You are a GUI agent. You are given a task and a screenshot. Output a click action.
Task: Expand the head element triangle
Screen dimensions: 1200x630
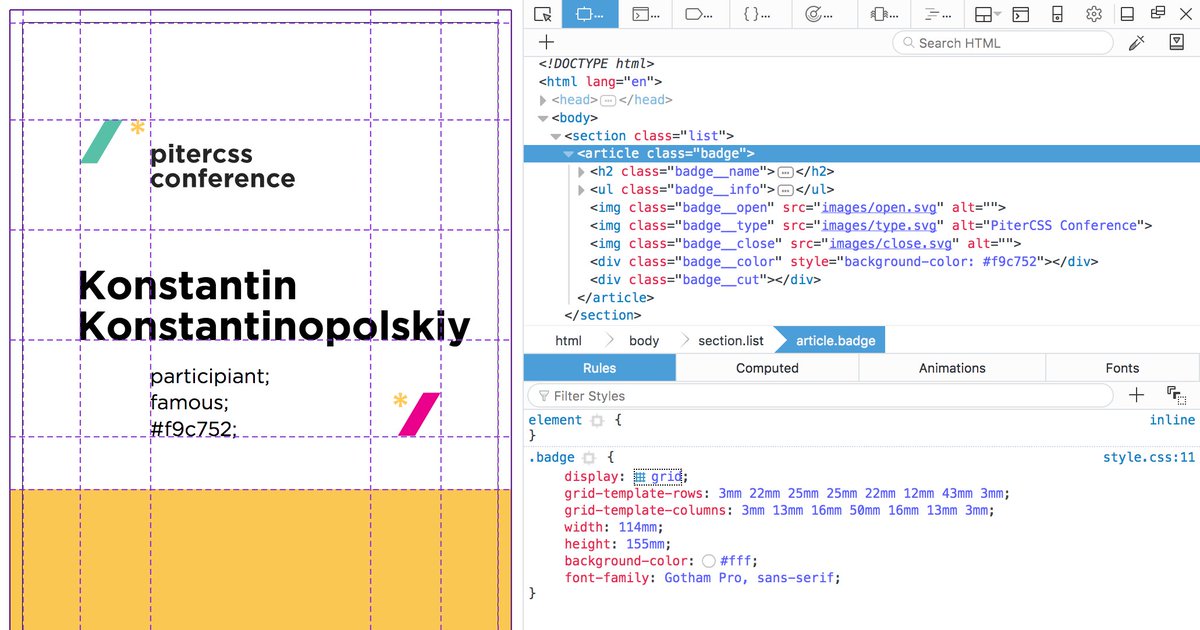[543, 100]
